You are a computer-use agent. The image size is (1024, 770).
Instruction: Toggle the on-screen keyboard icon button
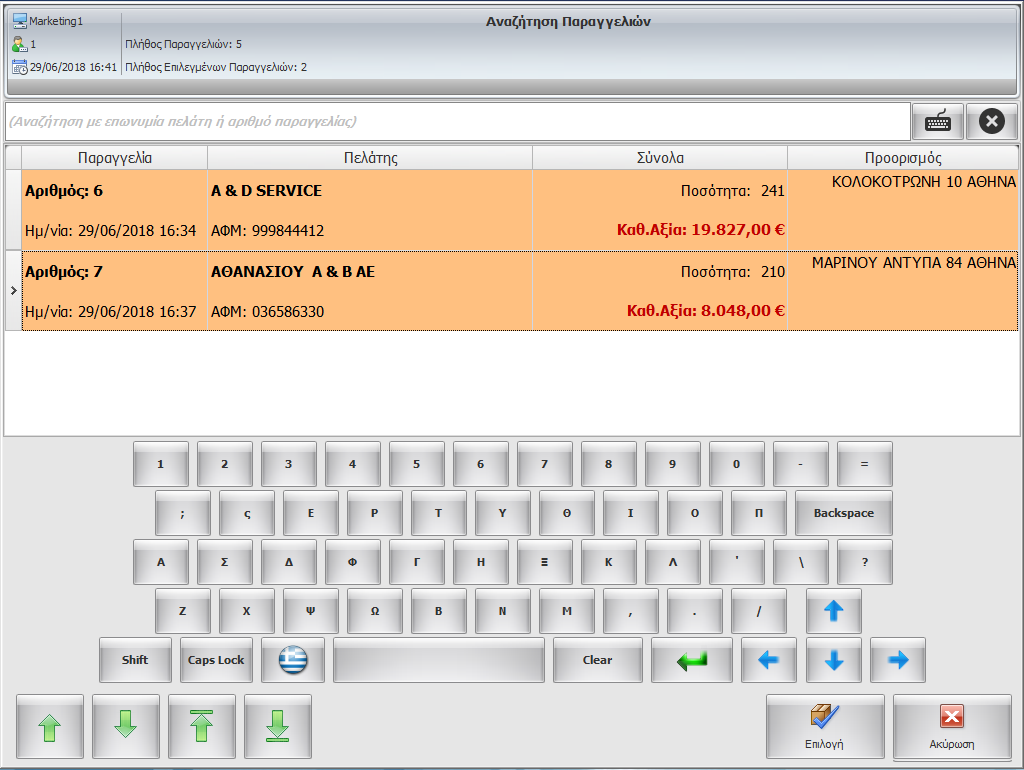tap(938, 121)
